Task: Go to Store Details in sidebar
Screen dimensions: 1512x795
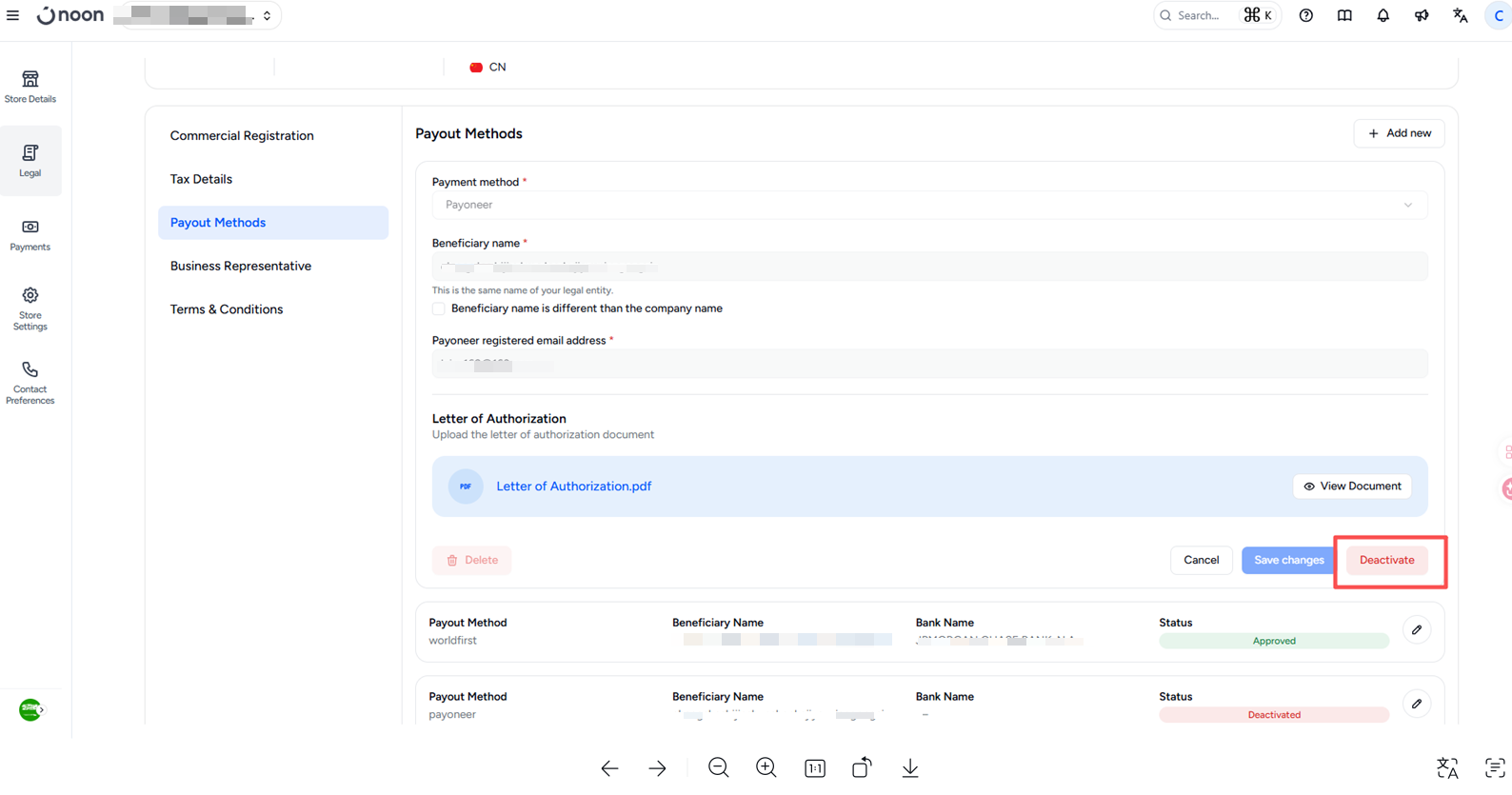Action: point(30,87)
